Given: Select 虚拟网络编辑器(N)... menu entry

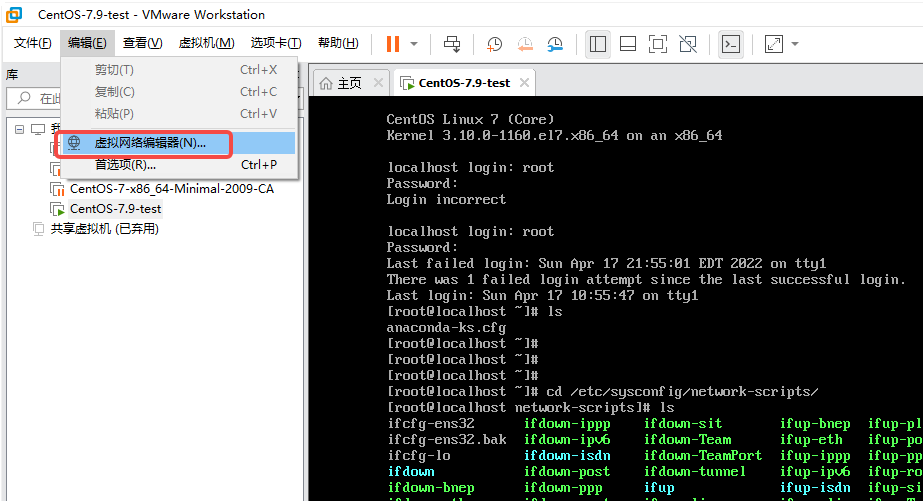Looking at the screenshot, I should [x=178, y=143].
